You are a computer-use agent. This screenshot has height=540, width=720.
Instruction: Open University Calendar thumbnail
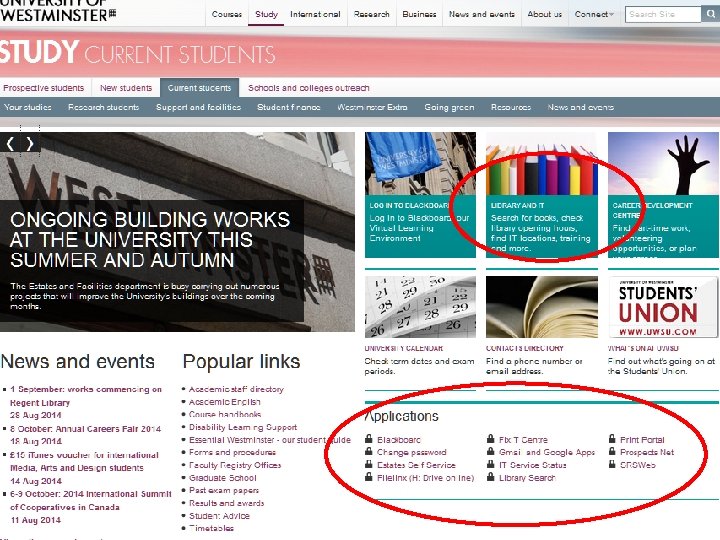[x=420, y=307]
